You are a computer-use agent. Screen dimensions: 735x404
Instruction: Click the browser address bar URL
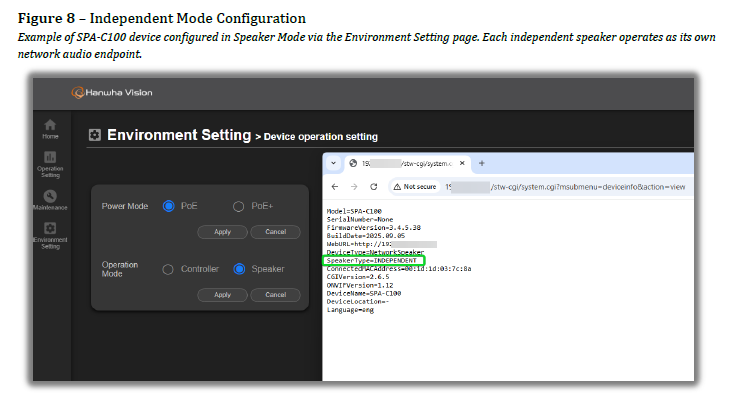(565, 187)
